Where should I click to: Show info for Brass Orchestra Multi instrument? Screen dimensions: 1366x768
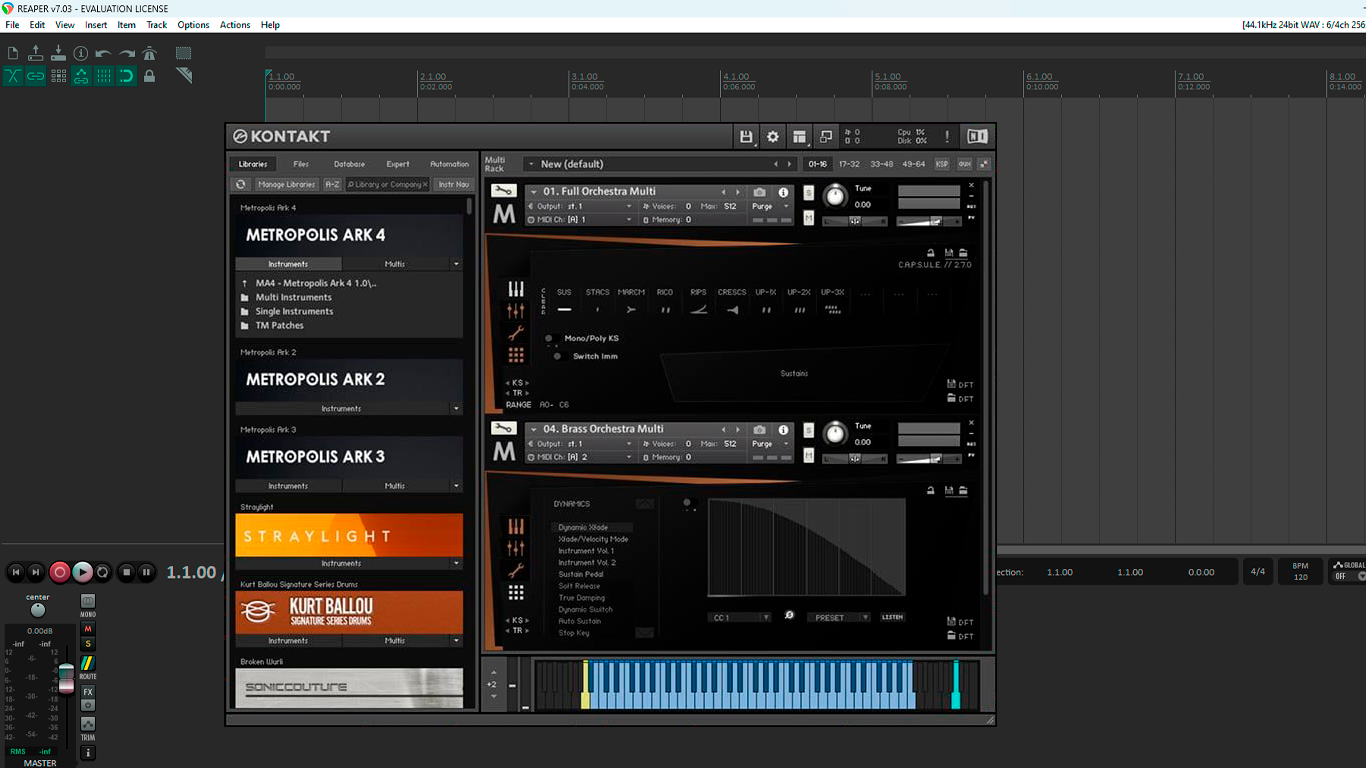pyautogui.click(x=783, y=430)
